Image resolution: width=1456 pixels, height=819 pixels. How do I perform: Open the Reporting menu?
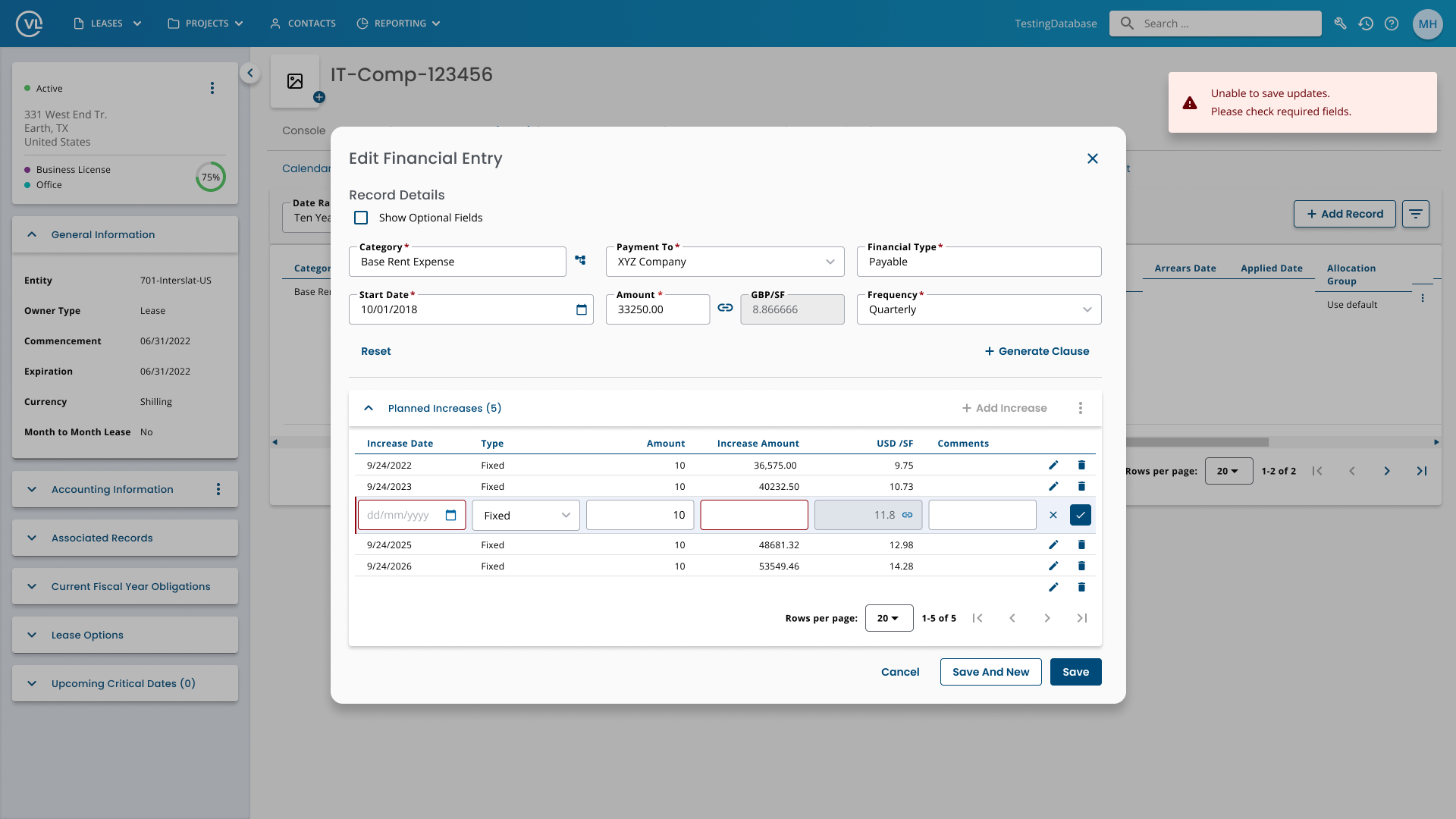point(399,24)
